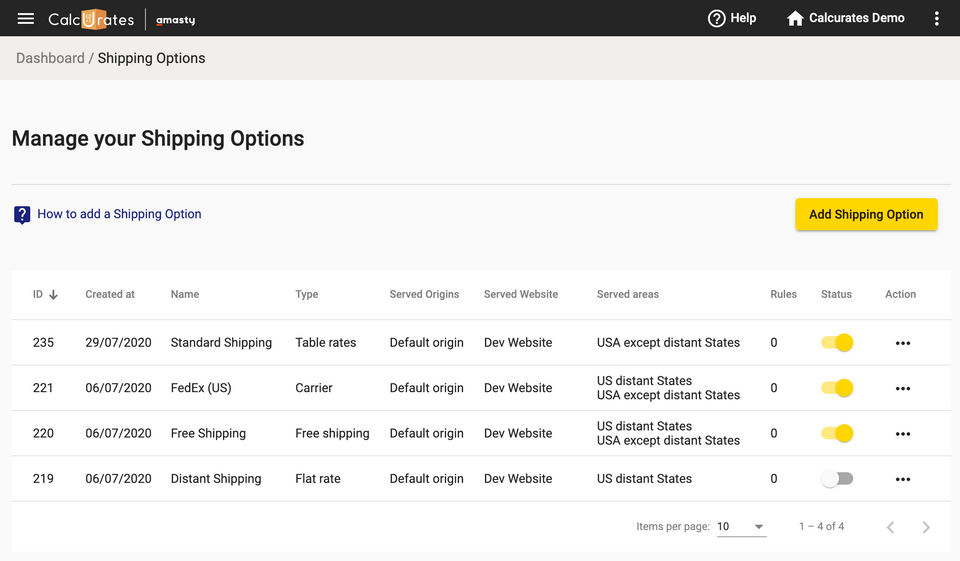Select the FedEx (US) name cell
Viewport: 960px width, 561px height.
[201, 388]
